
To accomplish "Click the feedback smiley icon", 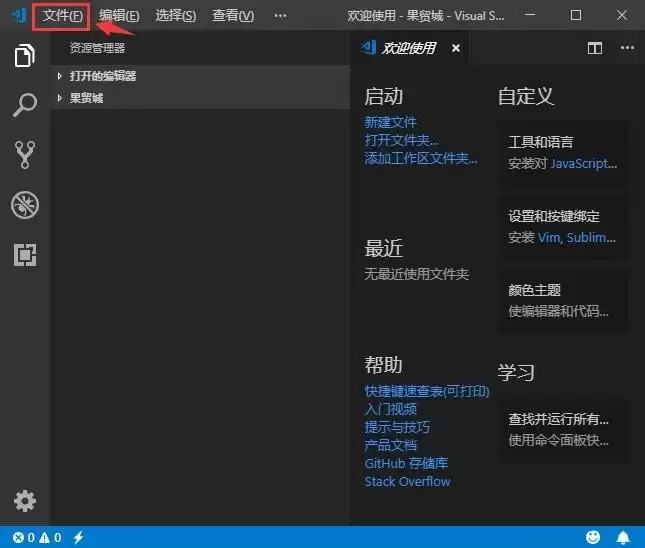I will point(593,538).
